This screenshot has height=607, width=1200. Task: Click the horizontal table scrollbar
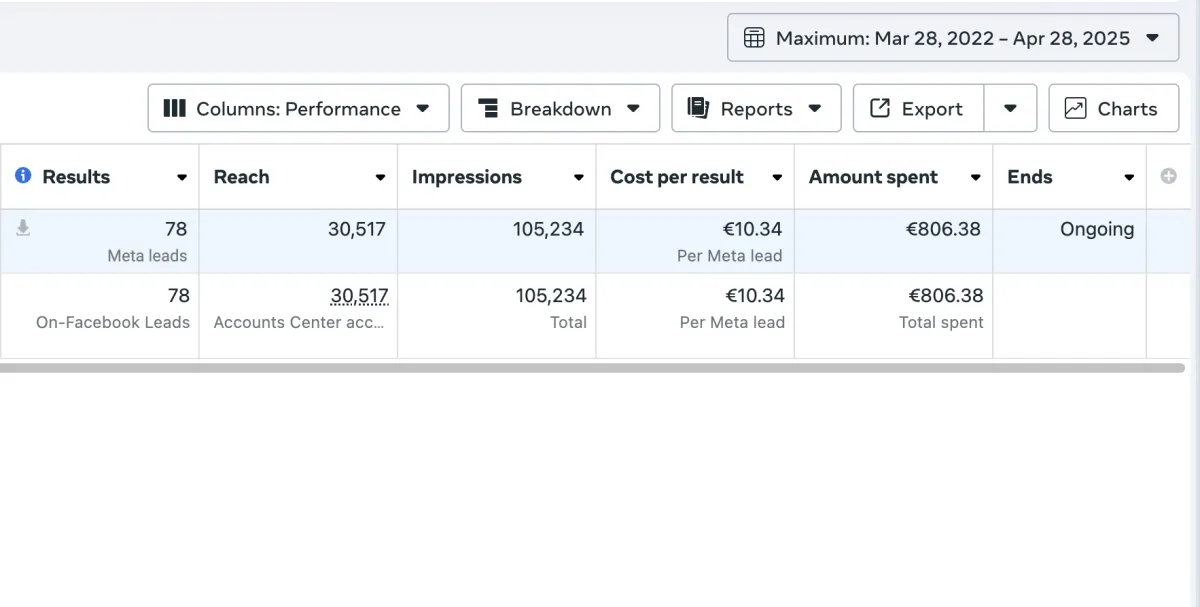click(x=592, y=368)
